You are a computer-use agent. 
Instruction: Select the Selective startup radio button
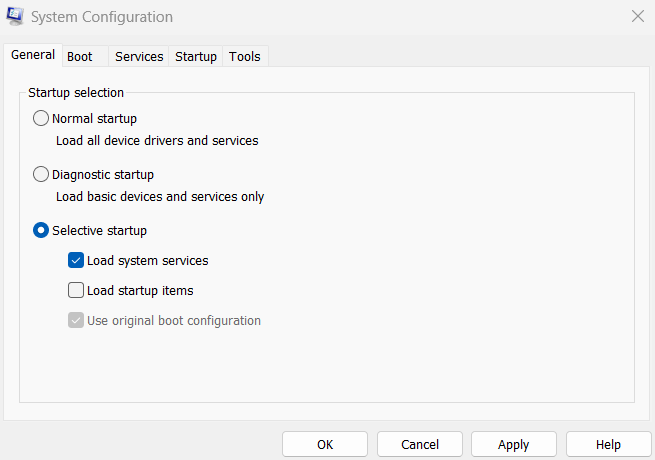click(x=41, y=231)
